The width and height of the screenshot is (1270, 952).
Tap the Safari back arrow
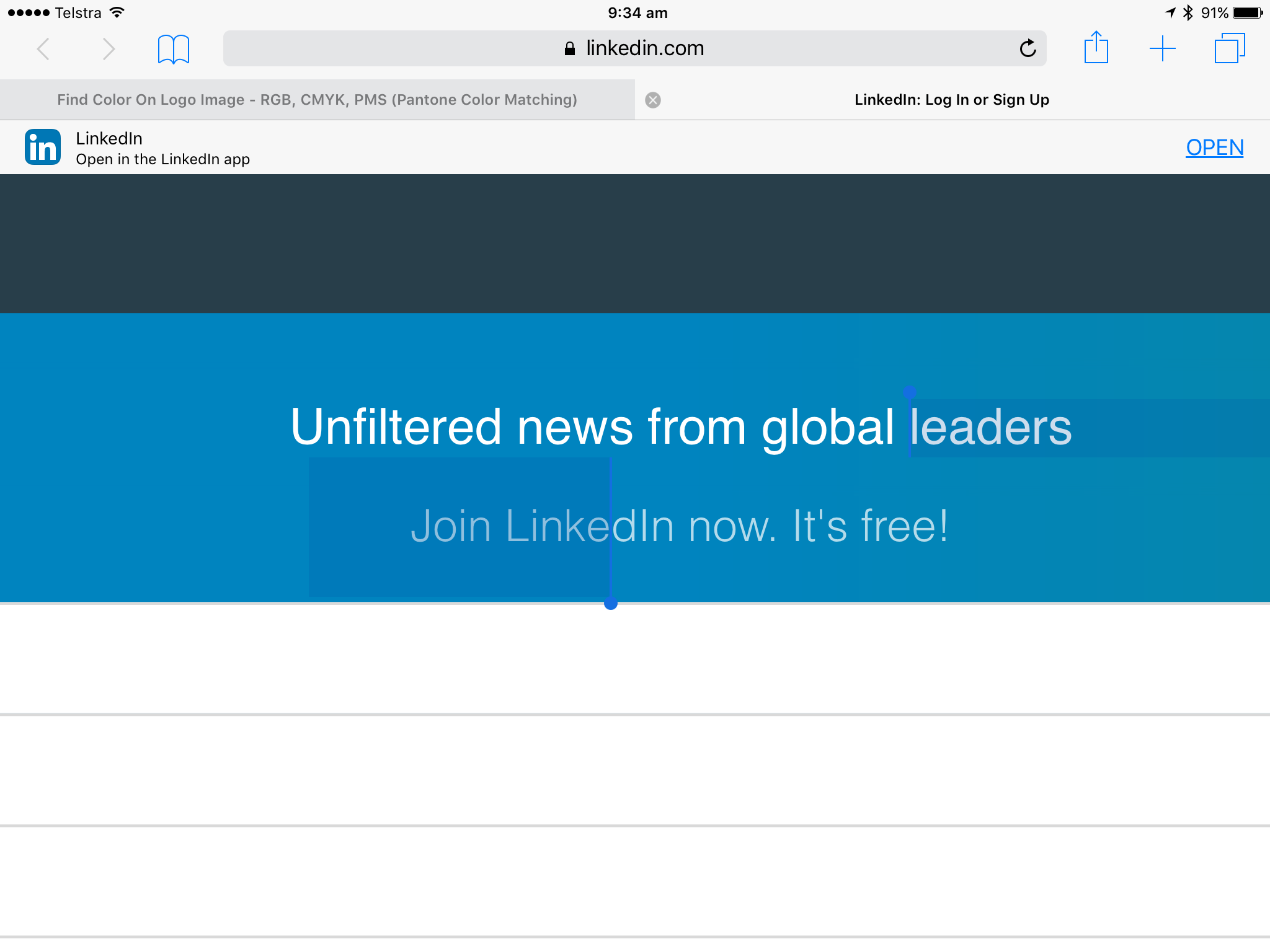click(x=43, y=49)
